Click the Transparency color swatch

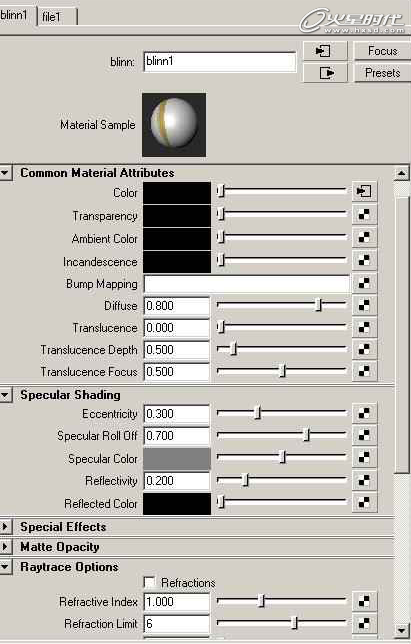(177, 216)
